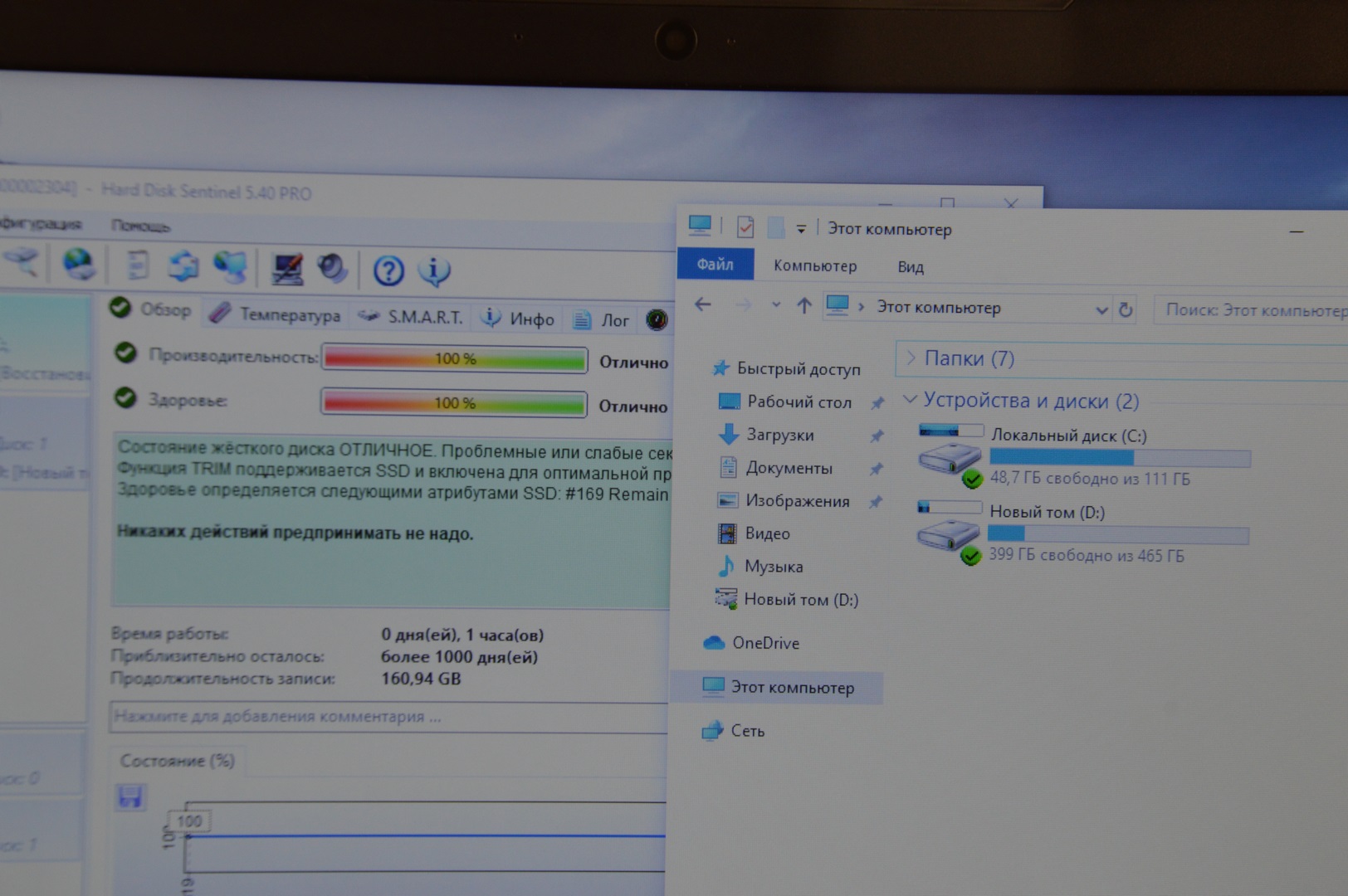Screen dimensions: 1348x896
Task: Open OneDrive in navigation pane
Action: (751, 643)
